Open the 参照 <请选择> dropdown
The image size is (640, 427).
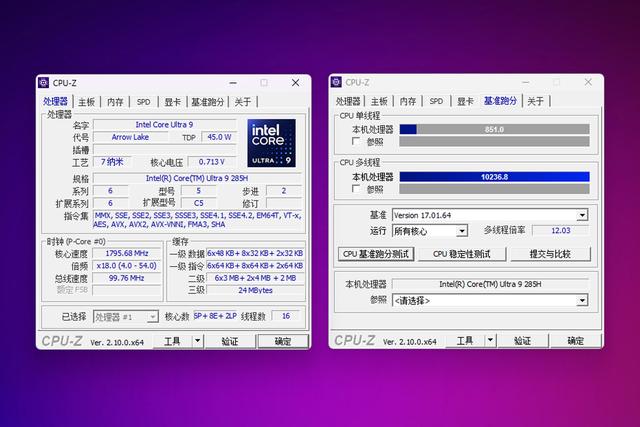pos(582,301)
